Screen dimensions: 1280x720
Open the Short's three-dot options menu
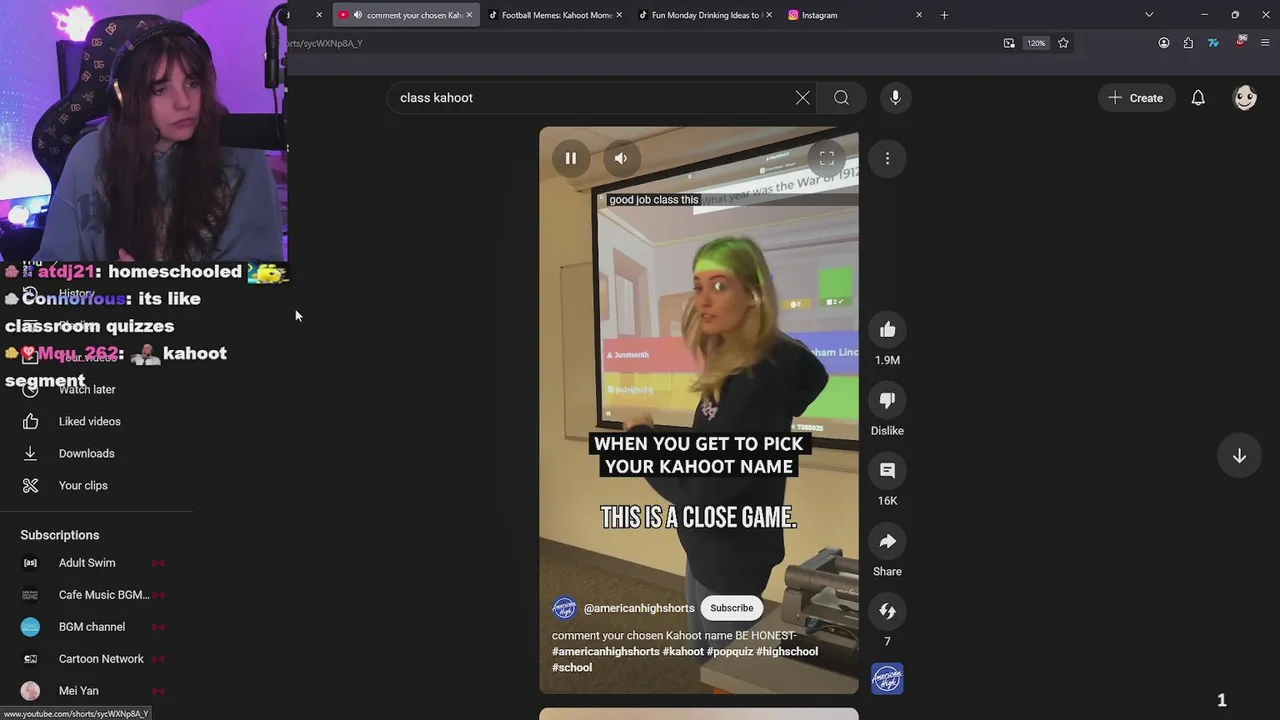(x=887, y=158)
